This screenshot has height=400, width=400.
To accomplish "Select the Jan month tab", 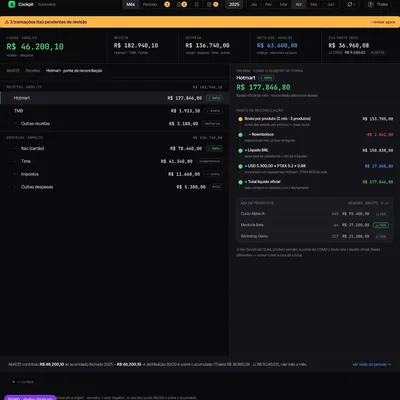I will pos(254,4).
